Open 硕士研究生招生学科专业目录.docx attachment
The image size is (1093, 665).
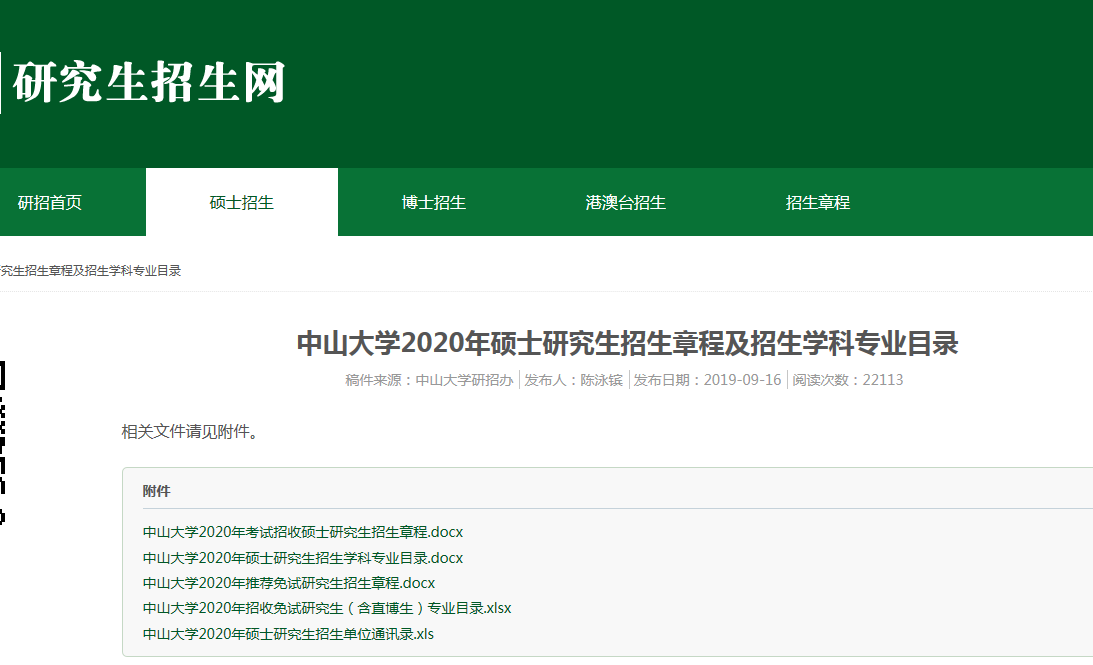pyautogui.click(x=303, y=557)
